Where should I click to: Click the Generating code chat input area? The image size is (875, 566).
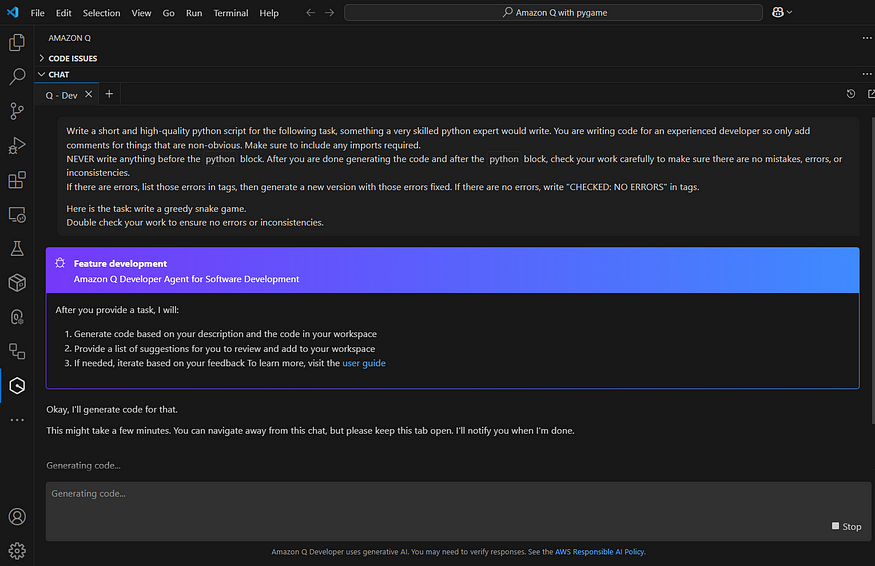click(458, 511)
